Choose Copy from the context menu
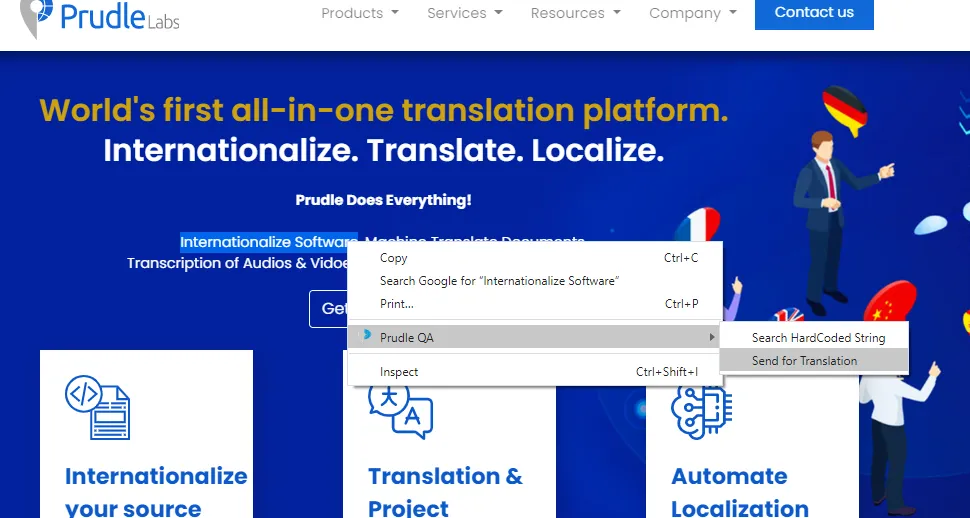 535,258
